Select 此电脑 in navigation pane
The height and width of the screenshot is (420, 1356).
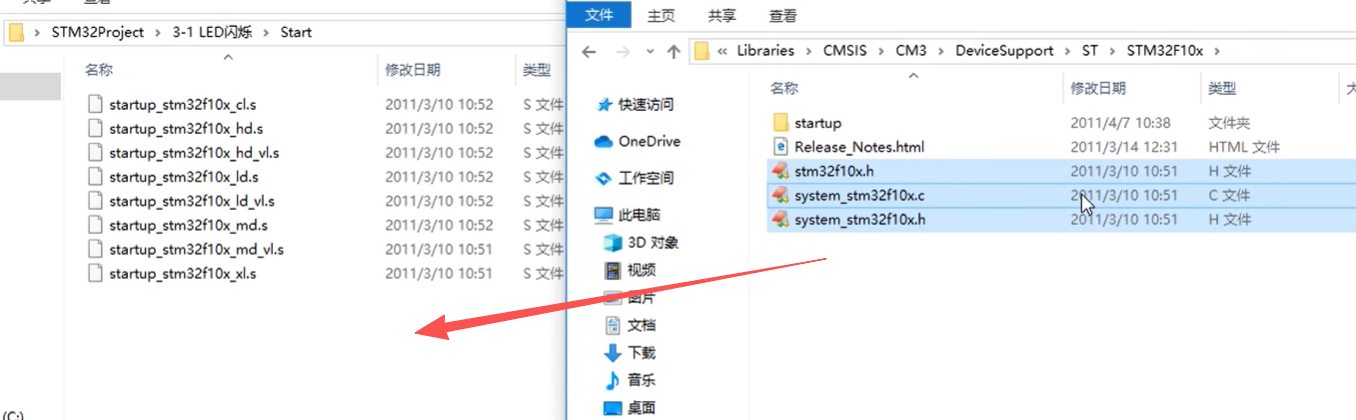pos(639,215)
